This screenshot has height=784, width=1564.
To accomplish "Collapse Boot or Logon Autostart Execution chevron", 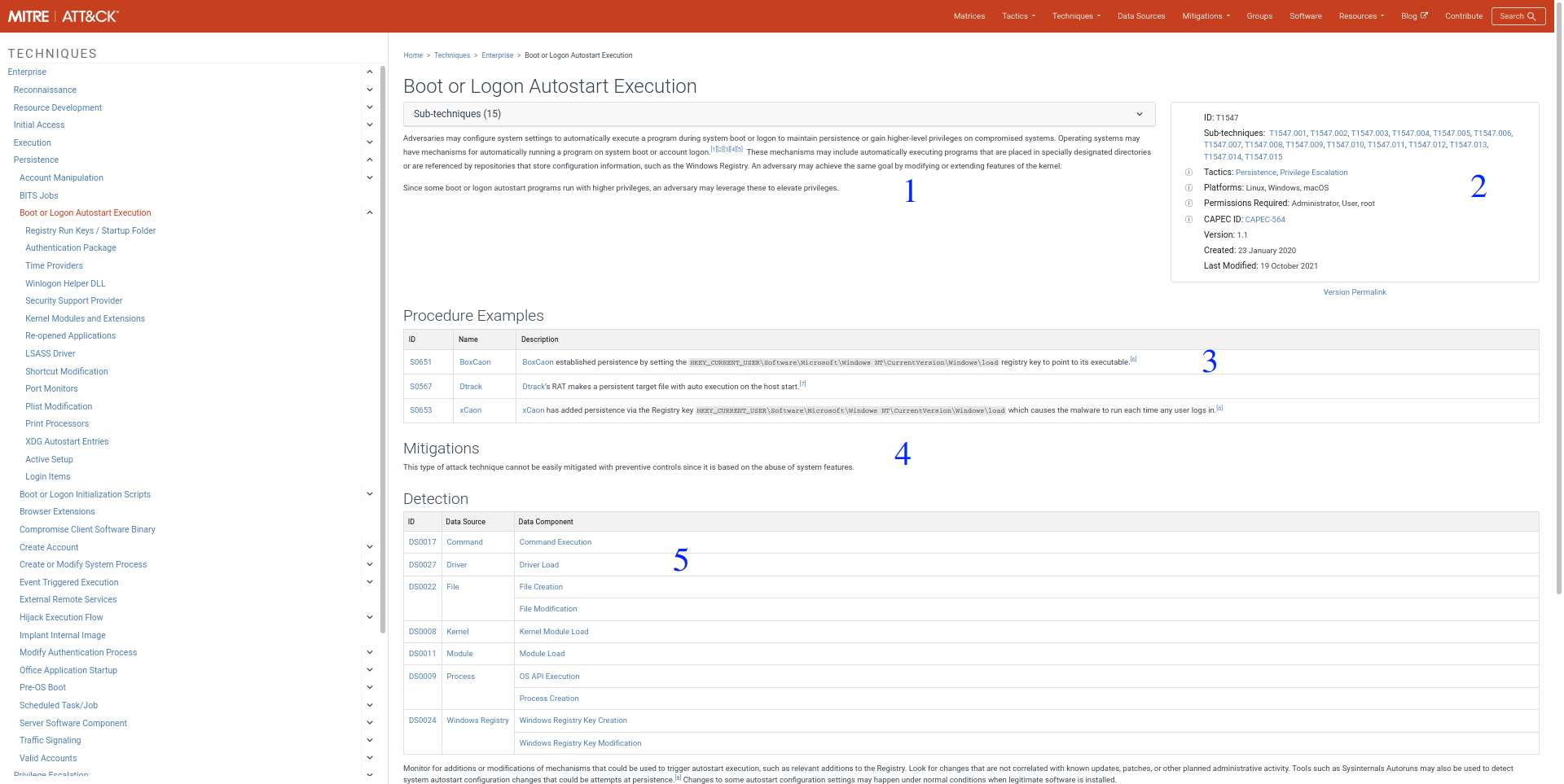I will (370, 212).
